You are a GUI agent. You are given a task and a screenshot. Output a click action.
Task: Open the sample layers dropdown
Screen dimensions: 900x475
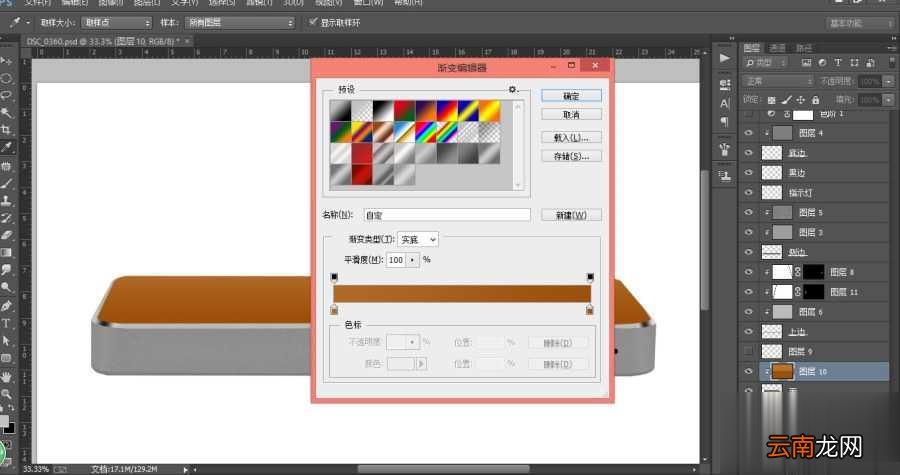[240, 22]
